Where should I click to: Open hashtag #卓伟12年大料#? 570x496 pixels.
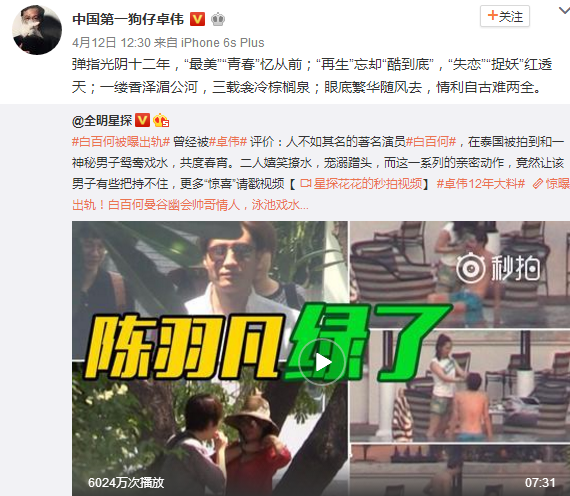point(481,184)
